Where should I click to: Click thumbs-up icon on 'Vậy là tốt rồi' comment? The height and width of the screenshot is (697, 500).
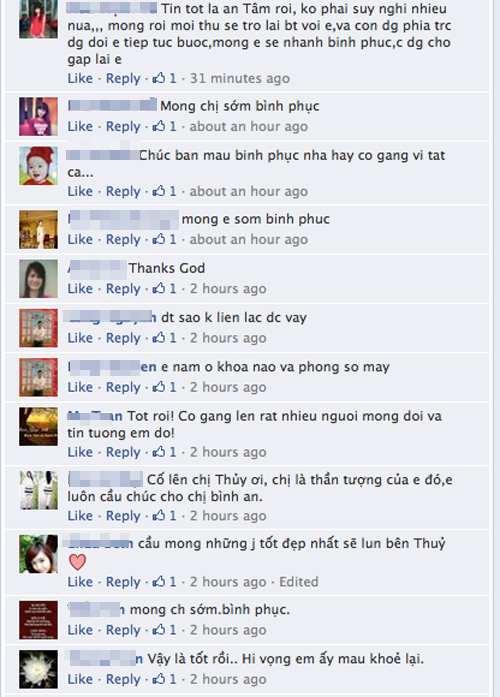point(159,679)
